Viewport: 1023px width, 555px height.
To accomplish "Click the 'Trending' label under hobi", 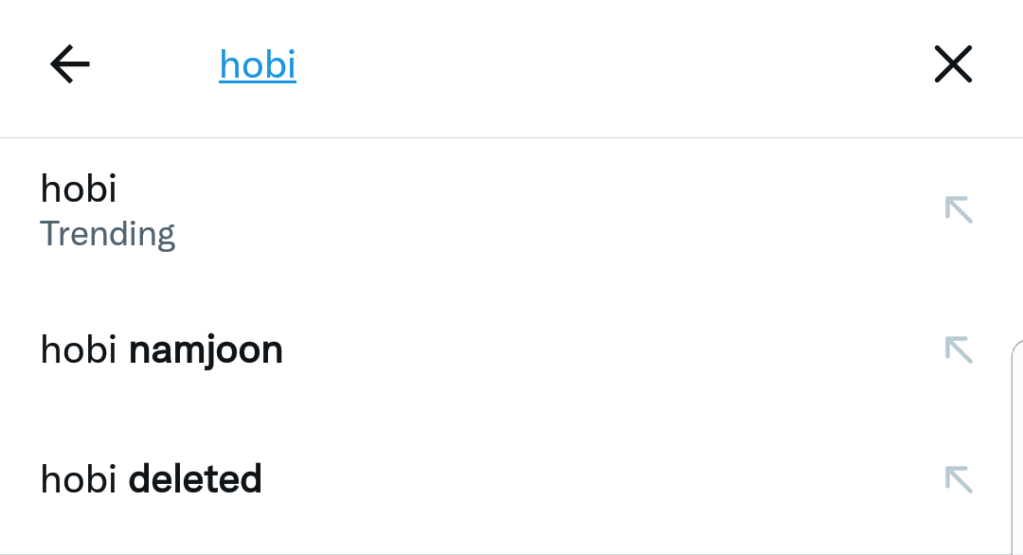I will [x=107, y=234].
